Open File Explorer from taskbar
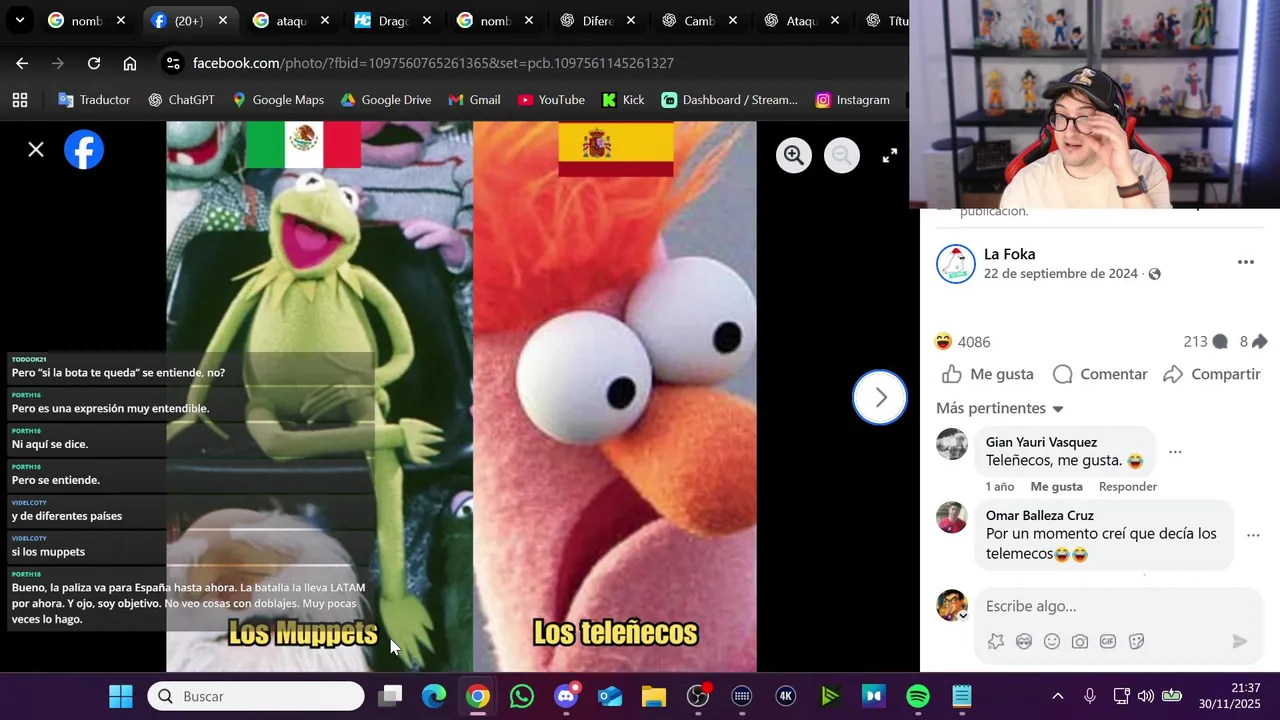The image size is (1280, 720). coord(654,696)
